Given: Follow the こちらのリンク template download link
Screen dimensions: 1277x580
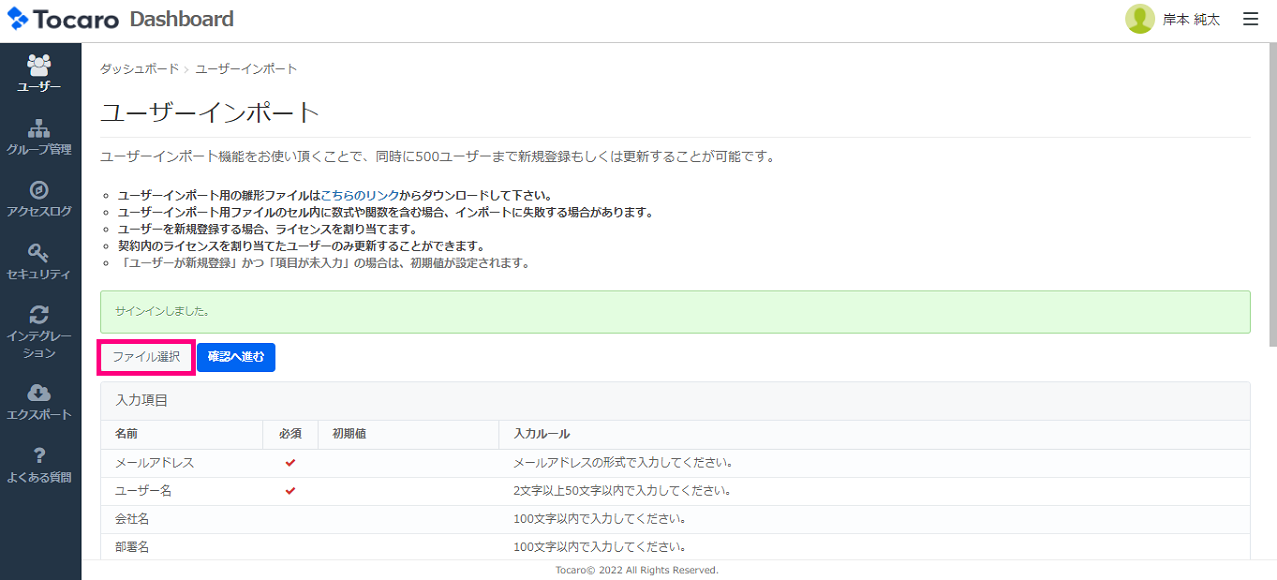Looking at the screenshot, I should pos(359,195).
